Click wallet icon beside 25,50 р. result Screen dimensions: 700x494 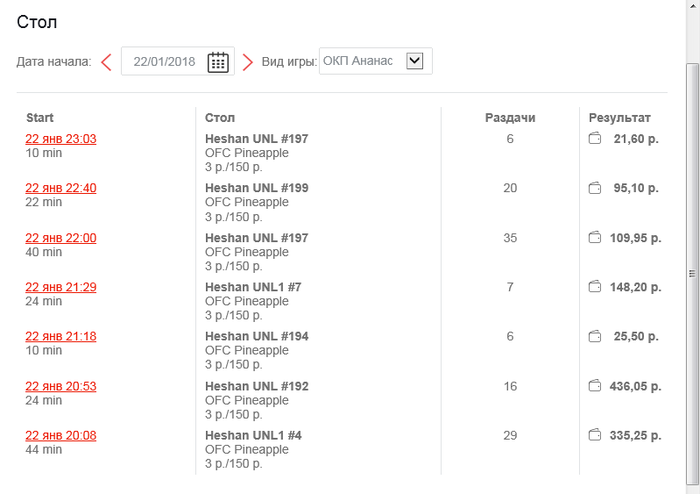(x=595, y=336)
